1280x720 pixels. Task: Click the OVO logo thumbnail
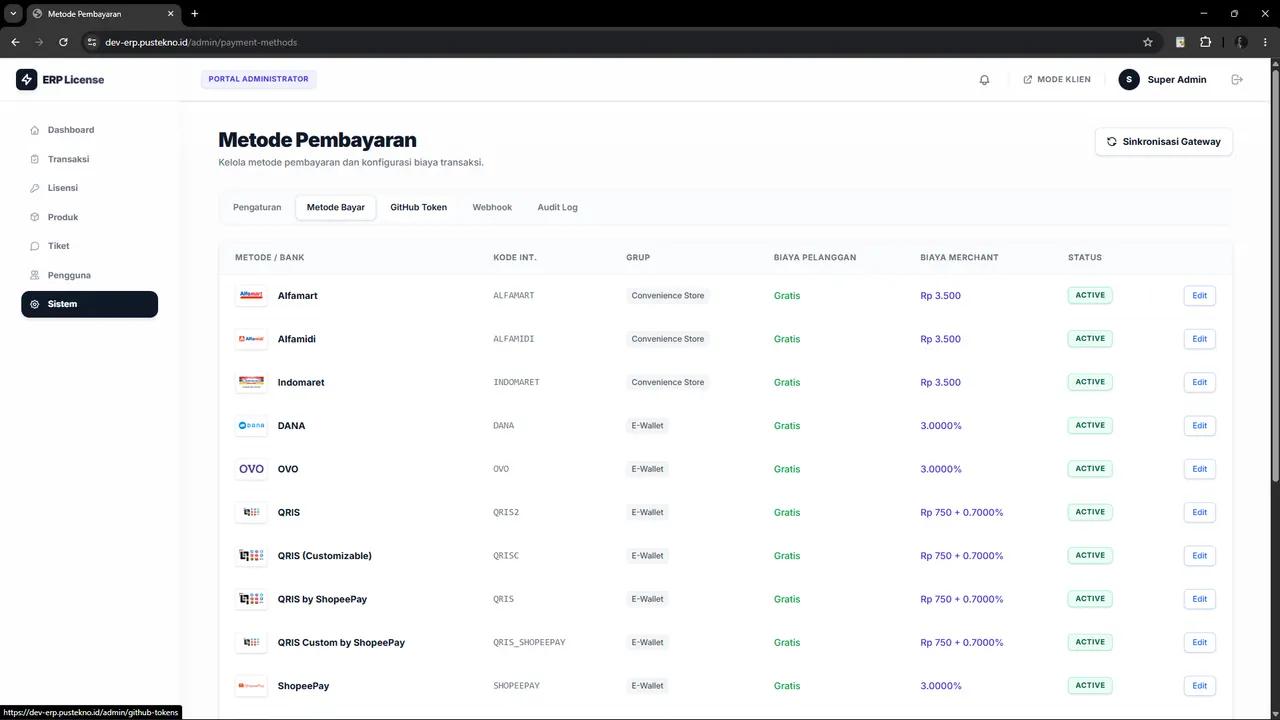coord(251,469)
